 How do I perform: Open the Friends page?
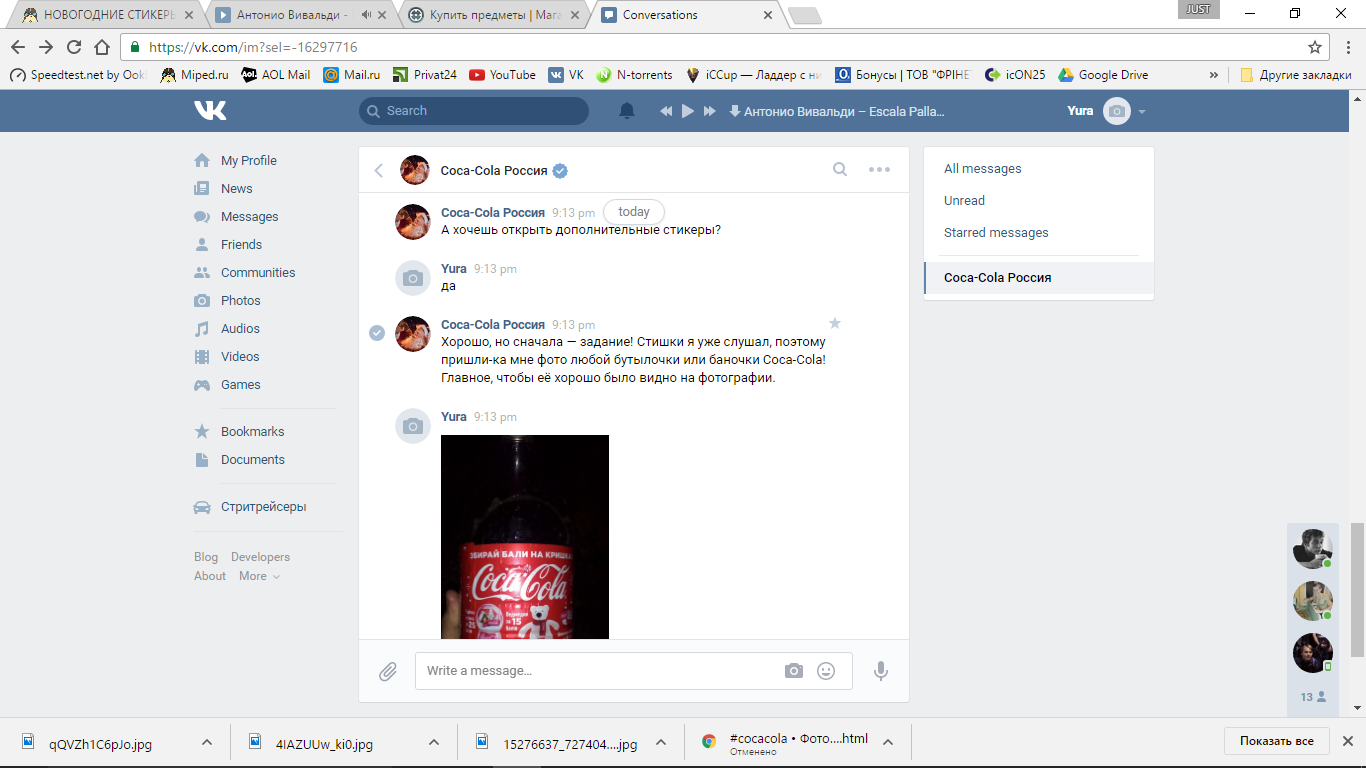[x=241, y=244]
